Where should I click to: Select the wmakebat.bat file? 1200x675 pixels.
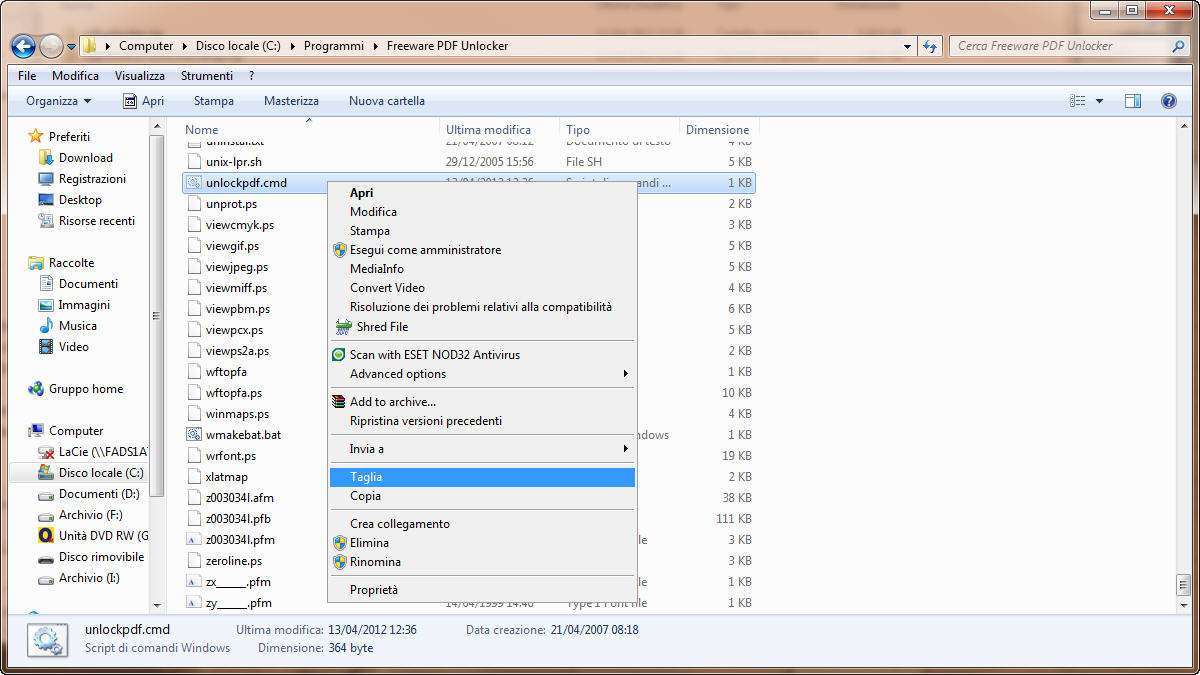(243, 435)
